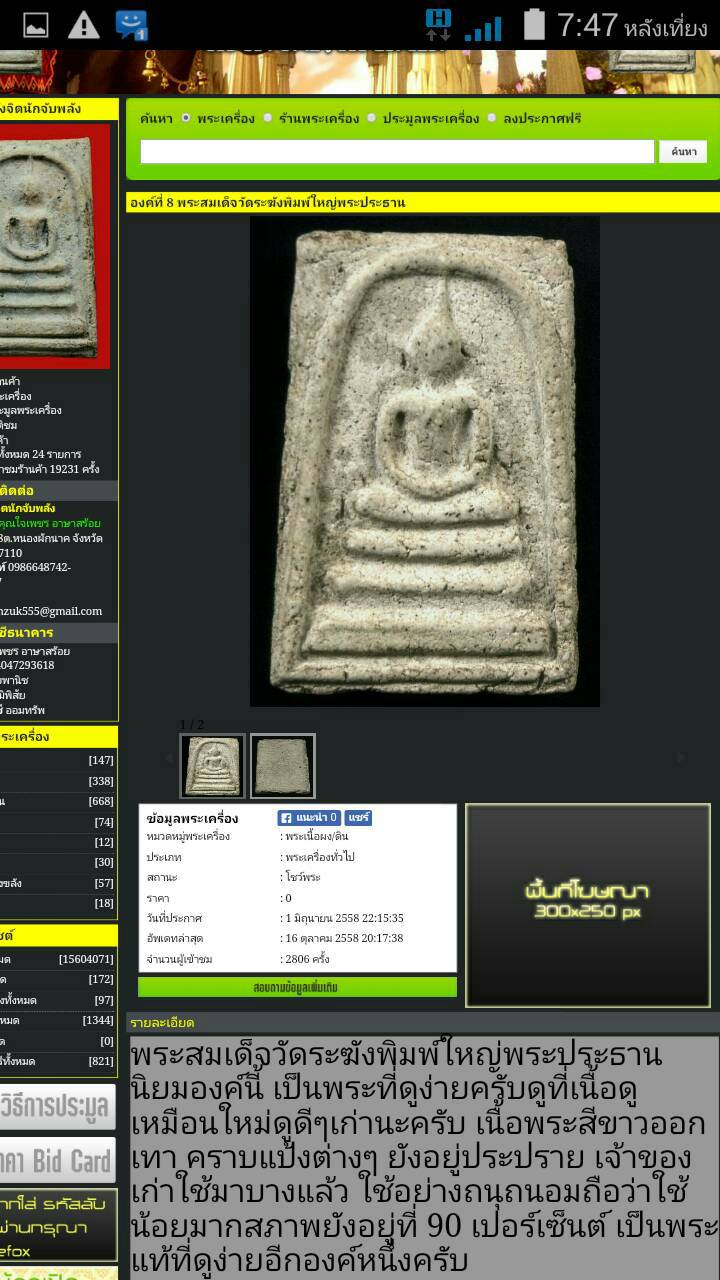Select the ร้านพระเครื่อง radio option
Image resolution: width=720 pixels, height=1280 pixels.
(x=268, y=118)
